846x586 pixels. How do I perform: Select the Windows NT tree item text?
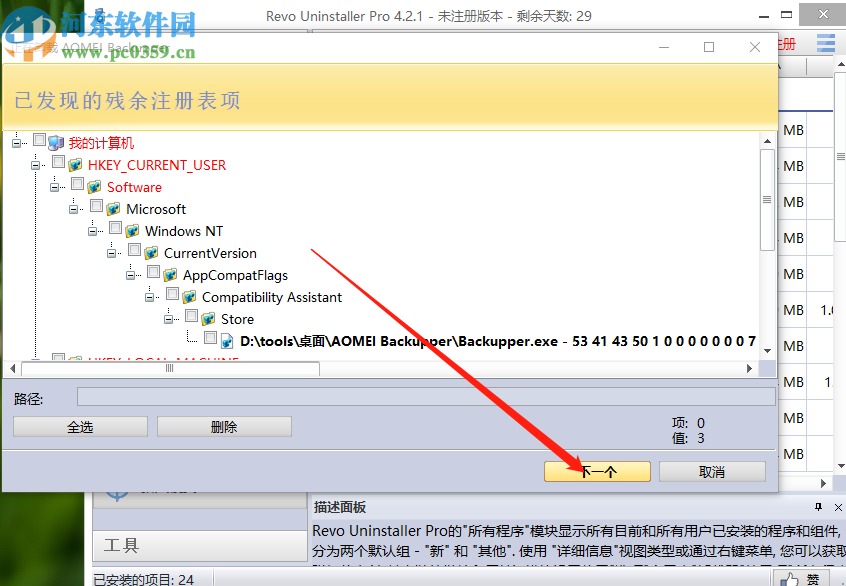pos(184,231)
